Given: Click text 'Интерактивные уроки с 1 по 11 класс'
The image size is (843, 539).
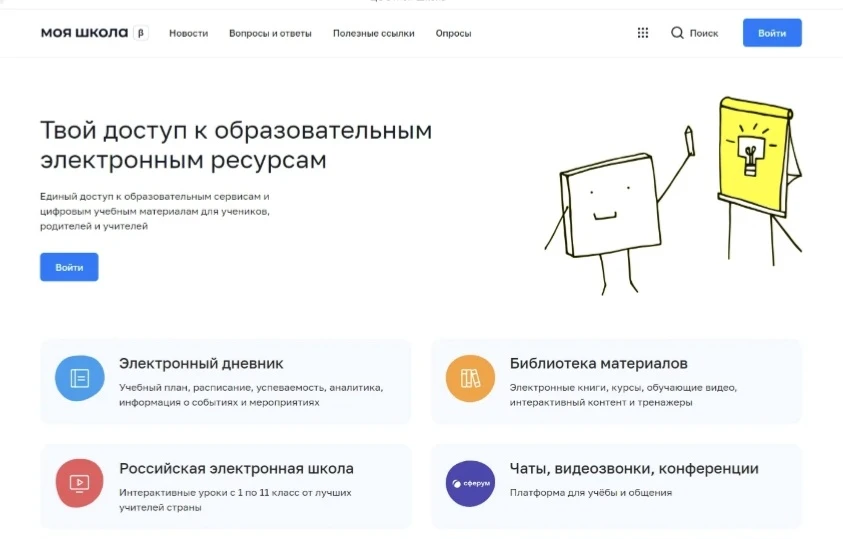Looking at the screenshot, I should (x=209, y=492).
